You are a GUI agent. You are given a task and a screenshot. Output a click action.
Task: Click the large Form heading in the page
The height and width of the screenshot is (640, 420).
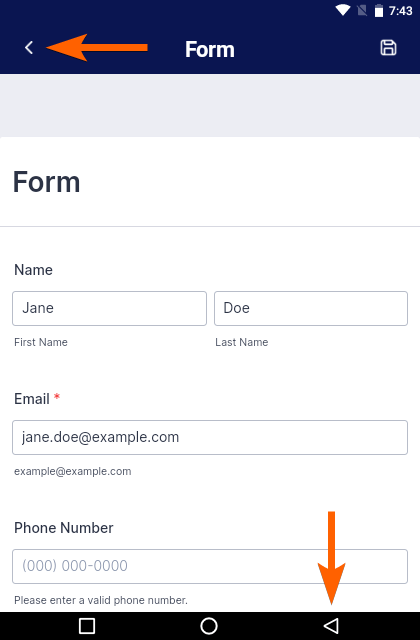click(x=47, y=182)
